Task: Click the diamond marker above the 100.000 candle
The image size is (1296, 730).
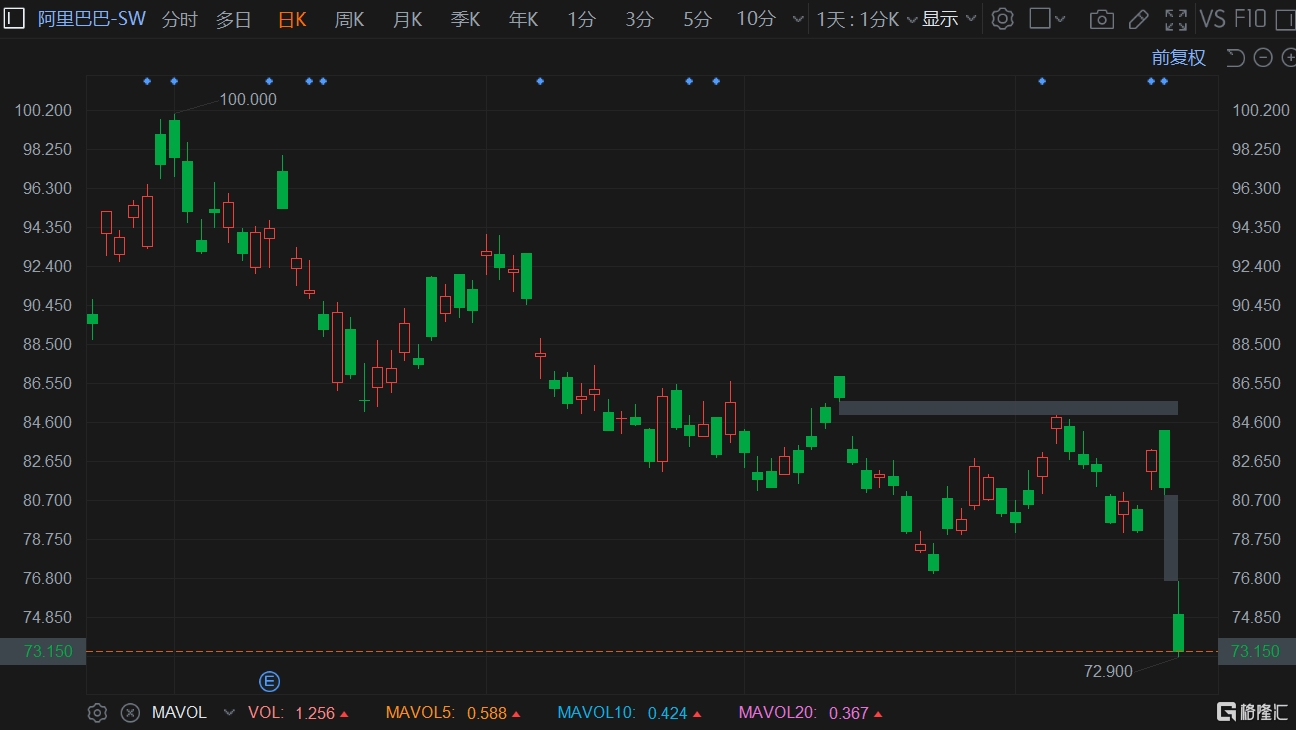Action: (174, 81)
